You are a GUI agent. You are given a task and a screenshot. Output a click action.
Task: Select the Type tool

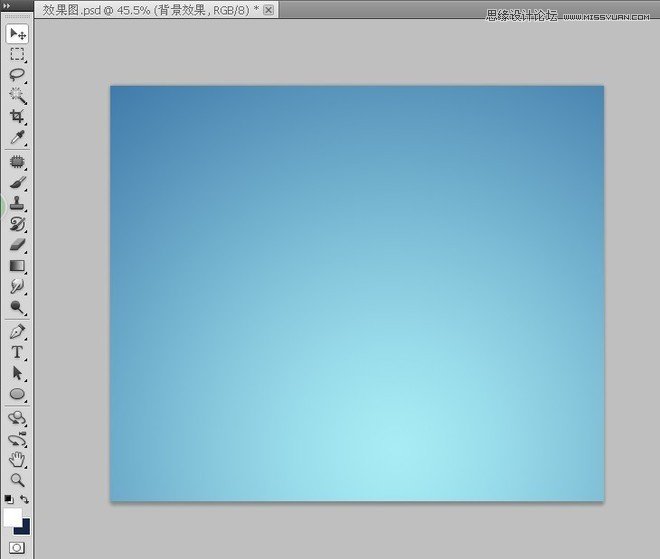(17, 352)
